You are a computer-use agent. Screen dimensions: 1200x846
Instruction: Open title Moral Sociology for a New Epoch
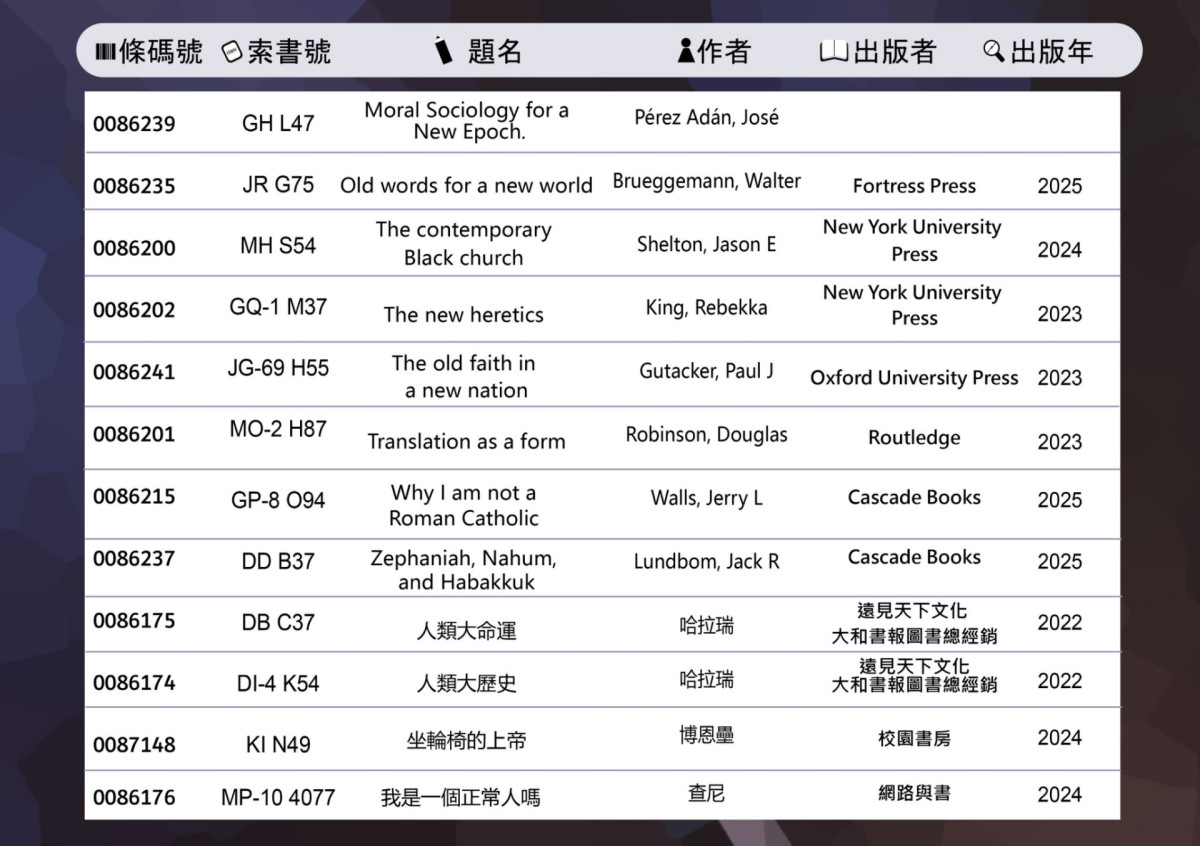(x=466, y=121)
